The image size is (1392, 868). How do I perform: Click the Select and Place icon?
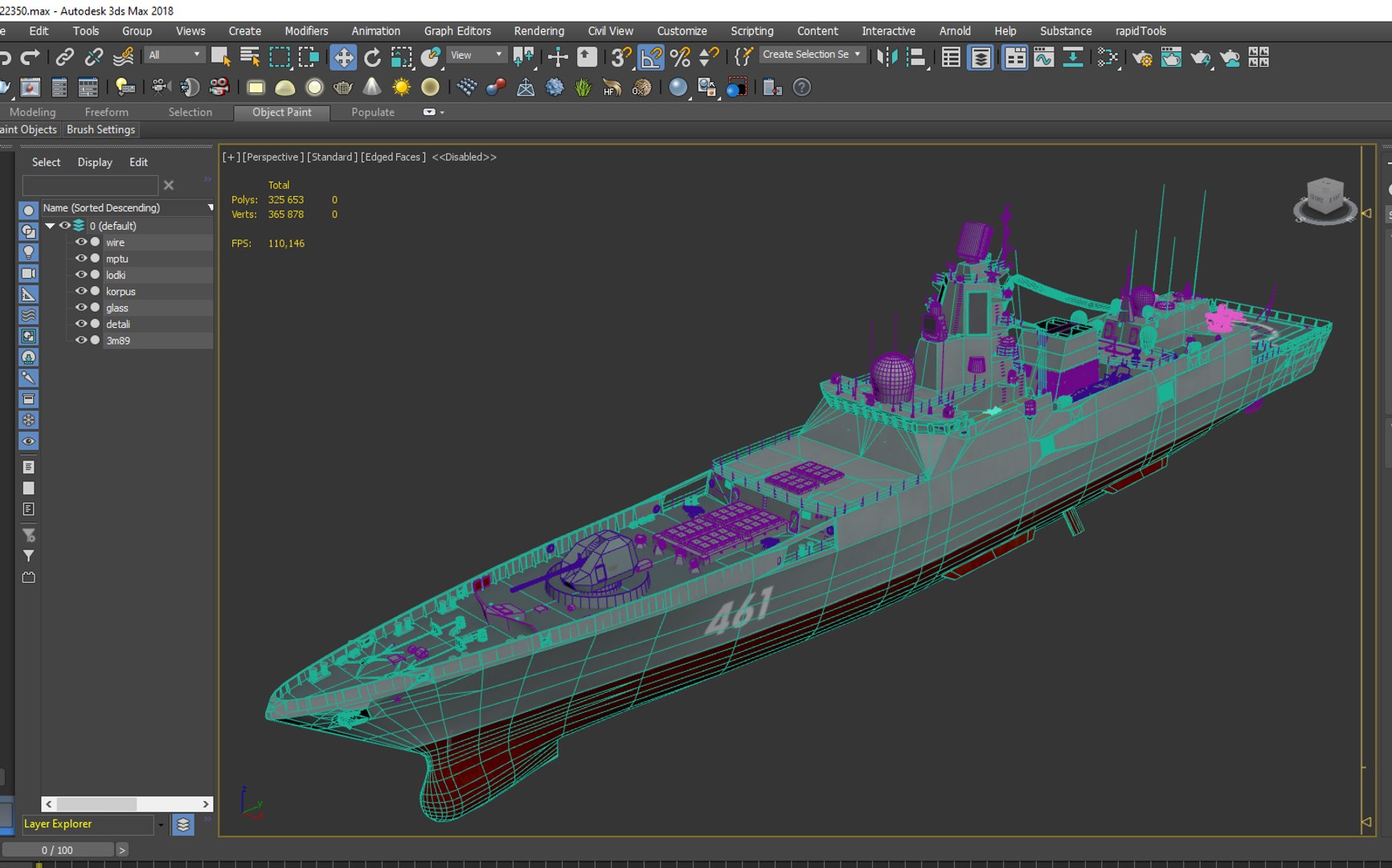(x=431, y=57)
